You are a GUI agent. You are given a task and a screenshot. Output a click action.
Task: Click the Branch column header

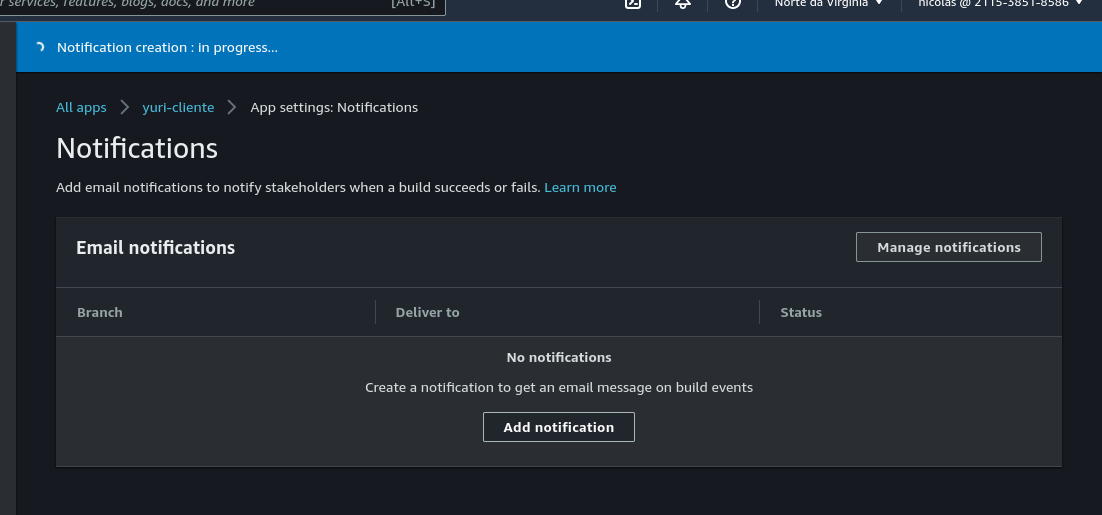tap(100, 313)
